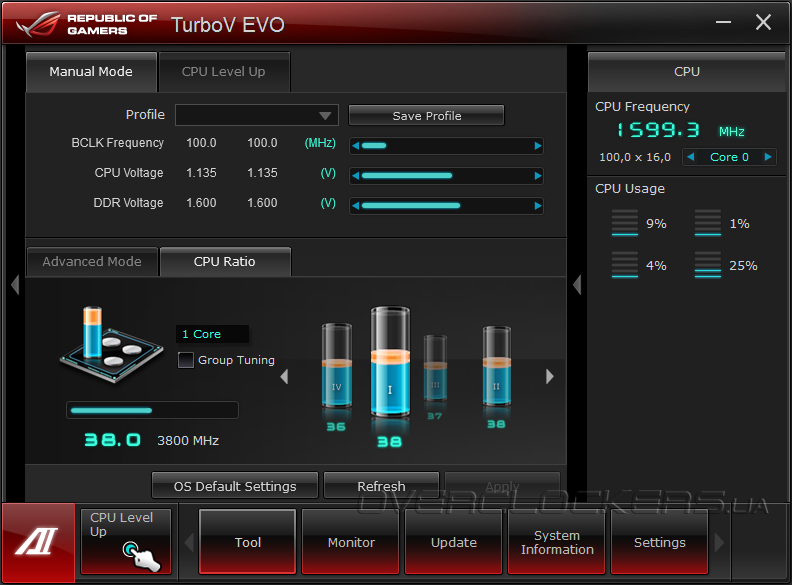The height and width of the screenshot is (585, 792).
Task: Click the BCLK Frequency slider track
Action: click(447, 146)
